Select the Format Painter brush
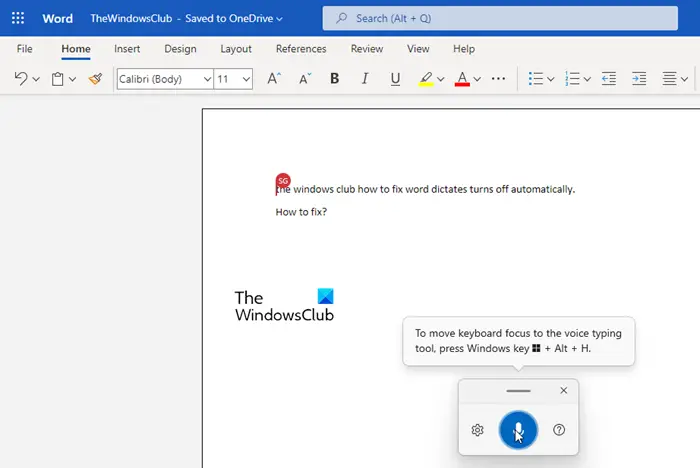 click(x=95, y=79)
